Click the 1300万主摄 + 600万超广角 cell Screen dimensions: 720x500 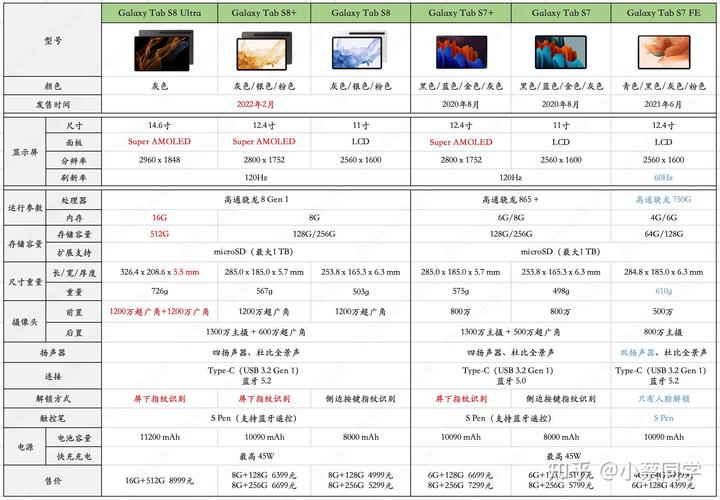256,331
